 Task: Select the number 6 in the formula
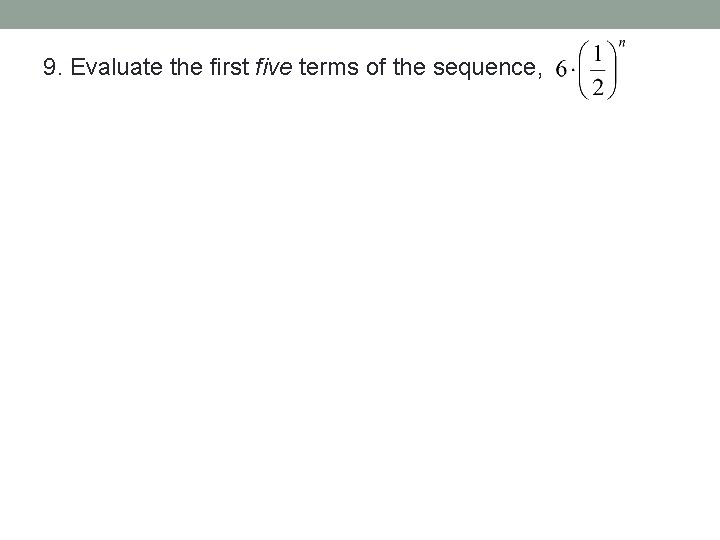[560, 71]
